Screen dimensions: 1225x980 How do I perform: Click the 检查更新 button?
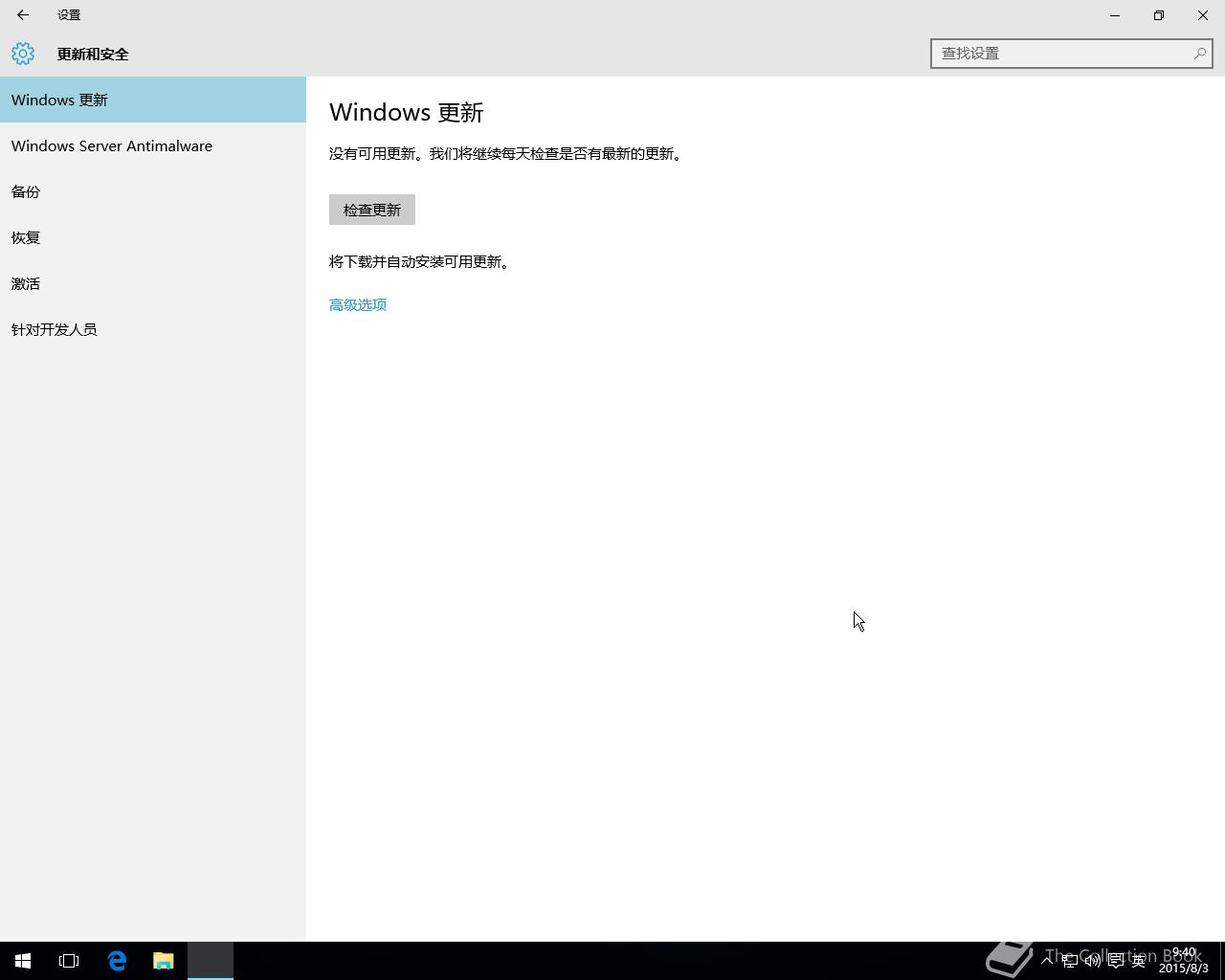(372, 210)
